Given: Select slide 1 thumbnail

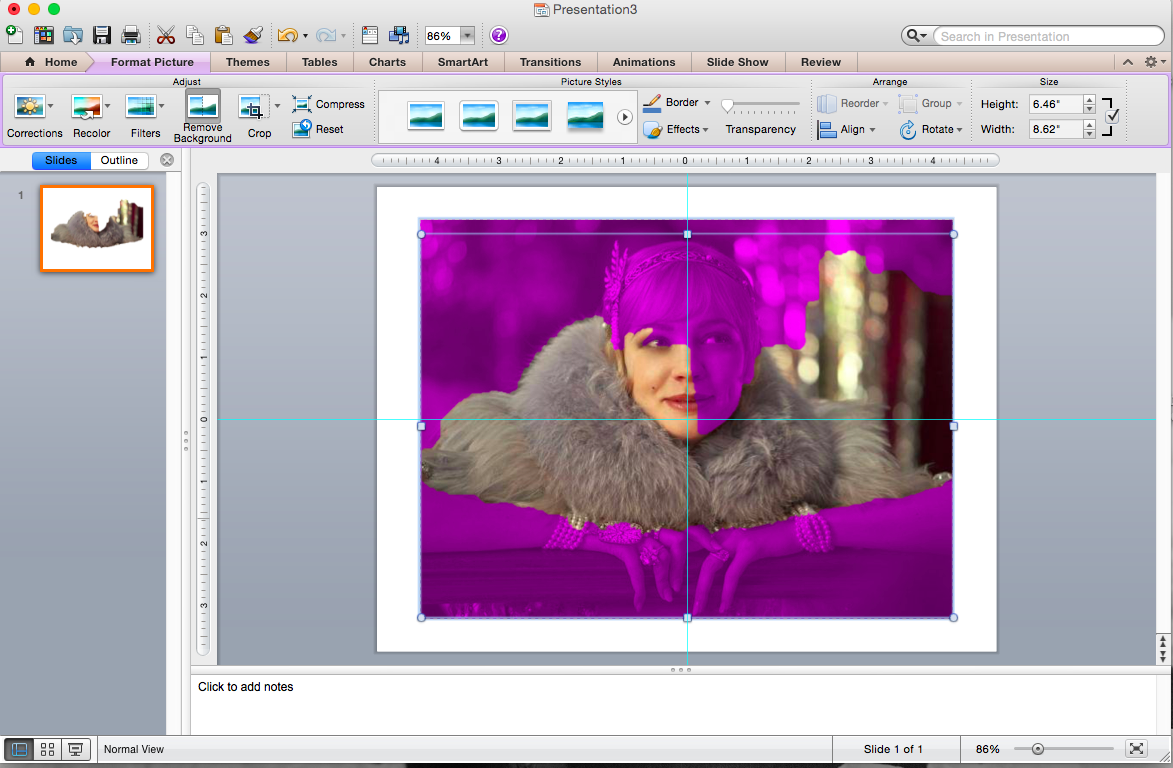Looking at the screenshot, I should 96,228.
